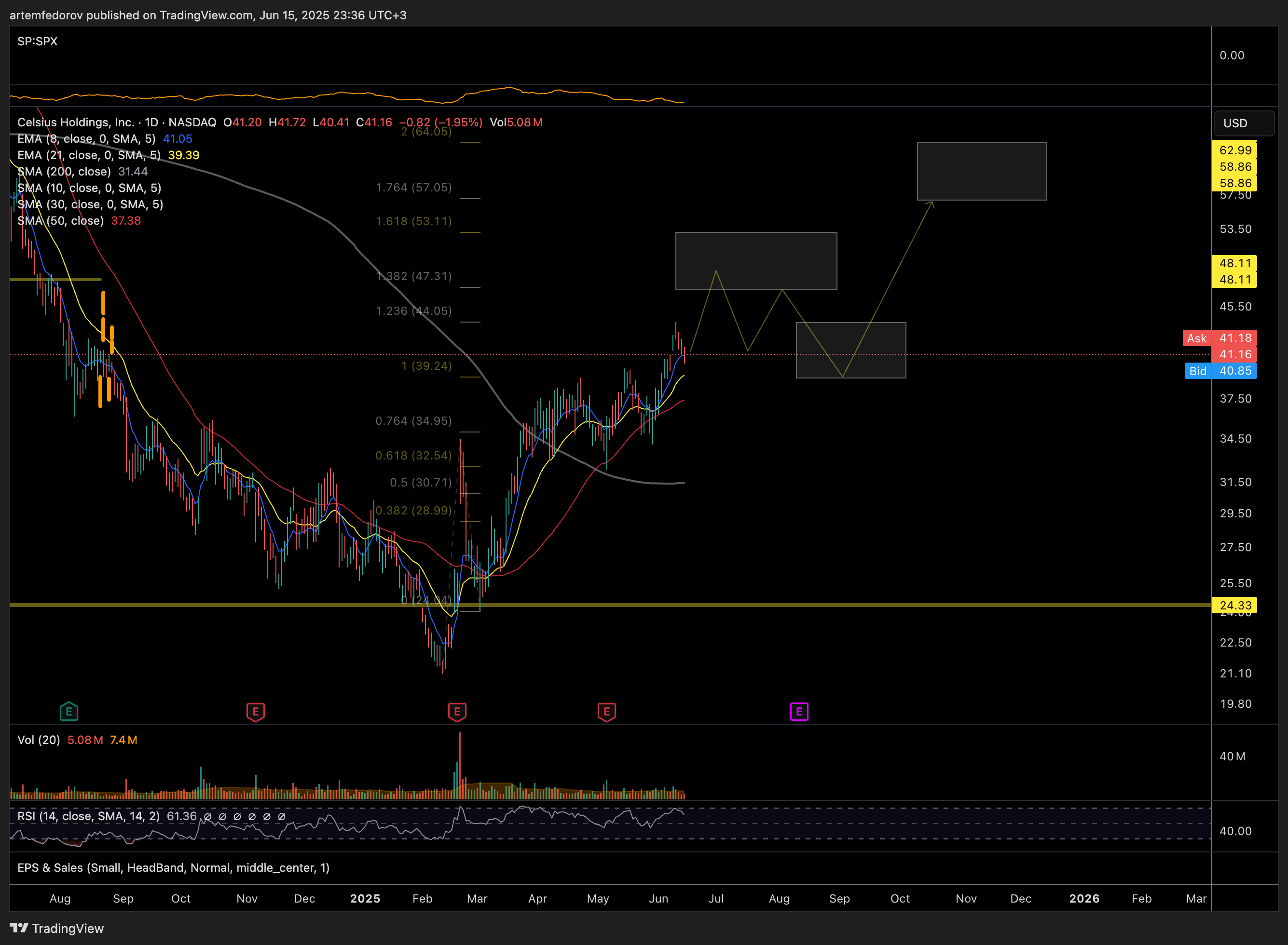Viewport: 1288px width, 945px height.
Task: Click the 37.50 price axis tick
Action: (1235, 398)
